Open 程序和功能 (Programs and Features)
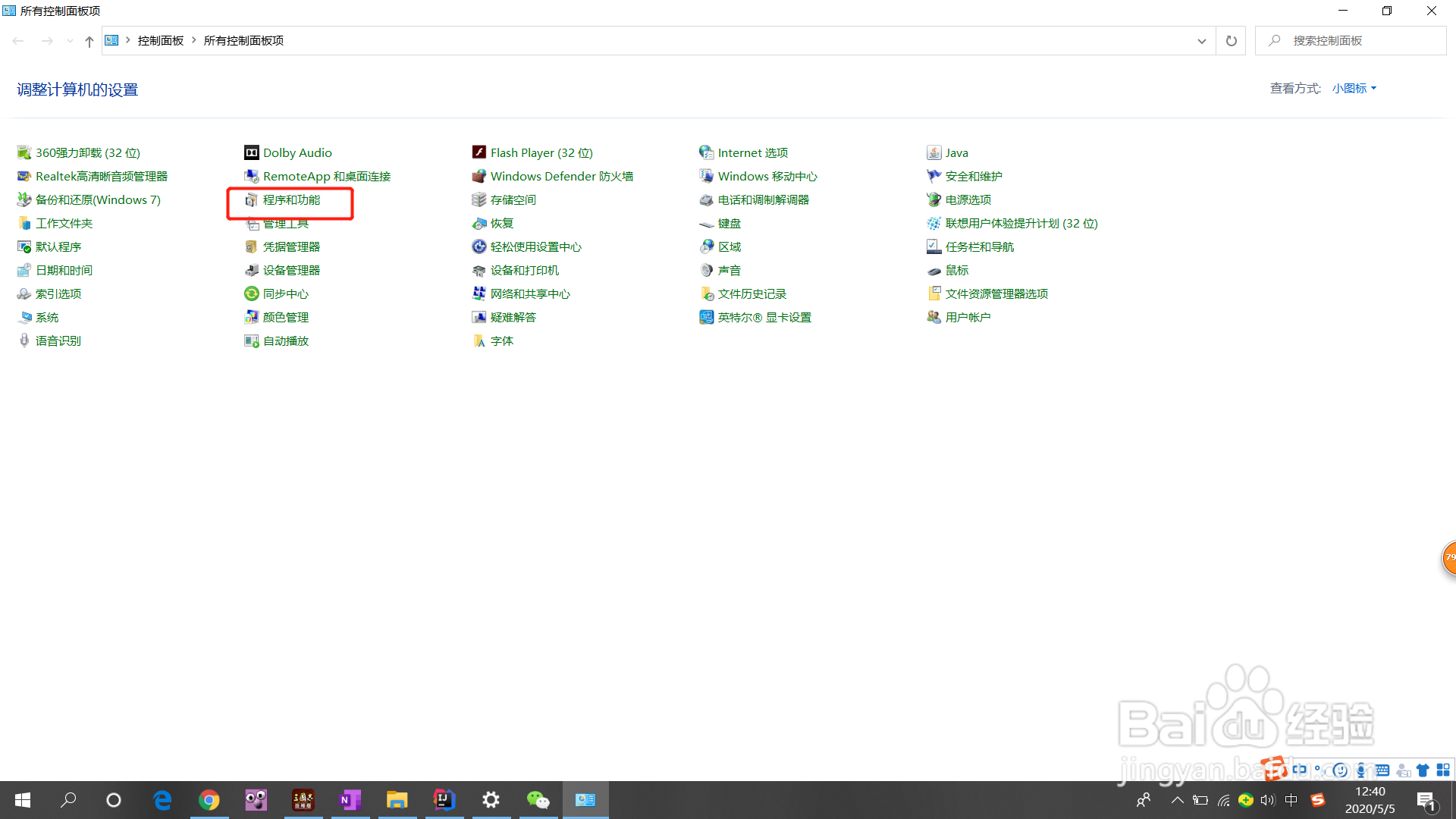Screen dimensions: 1456x819 click(291, 200)
